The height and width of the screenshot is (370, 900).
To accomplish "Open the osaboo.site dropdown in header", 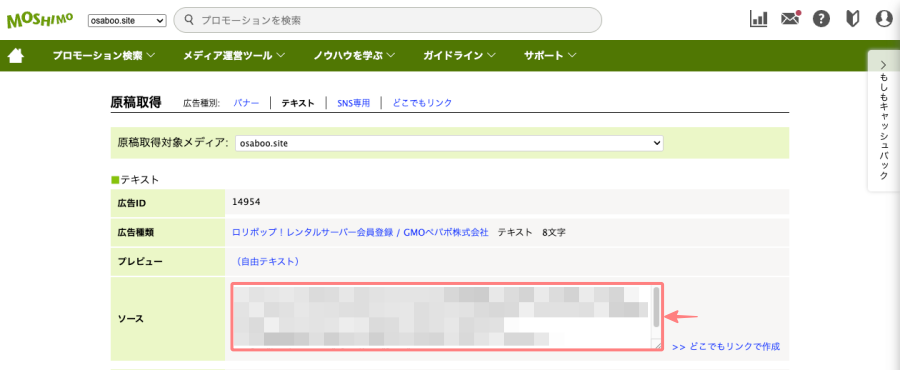I will click(x=127, y=21).
